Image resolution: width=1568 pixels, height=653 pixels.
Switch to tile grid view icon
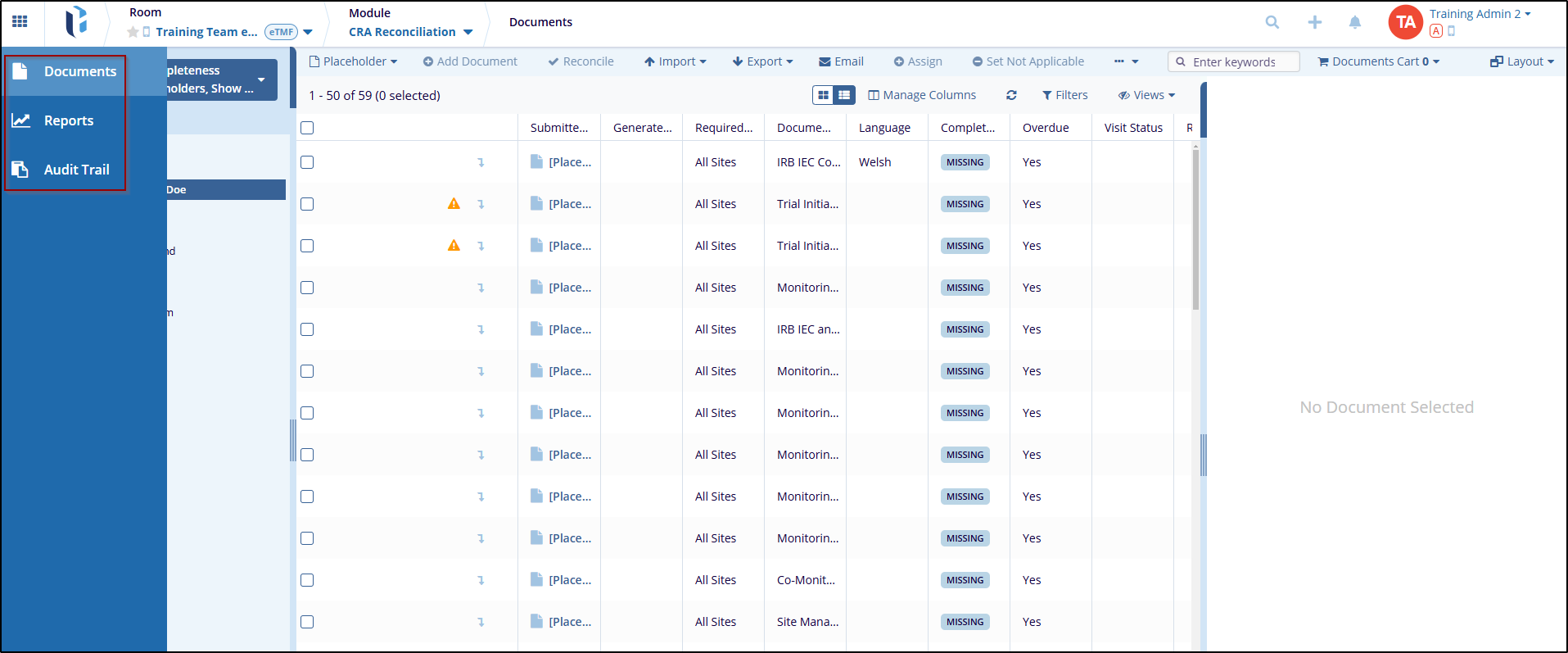824,95
